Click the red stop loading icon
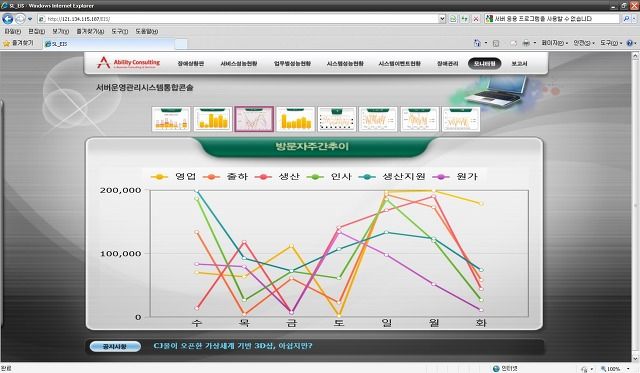This screenshot has height=373, width=640. 476,19
